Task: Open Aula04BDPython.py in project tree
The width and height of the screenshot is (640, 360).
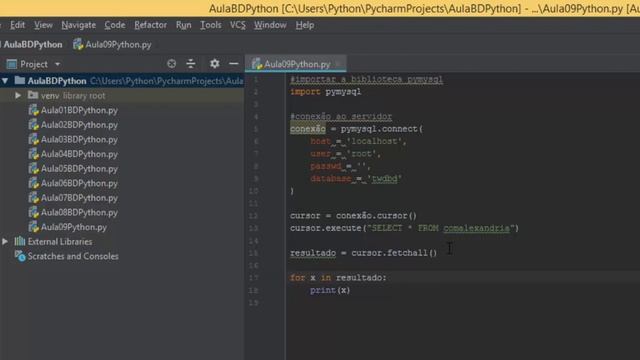Action: 79,154
